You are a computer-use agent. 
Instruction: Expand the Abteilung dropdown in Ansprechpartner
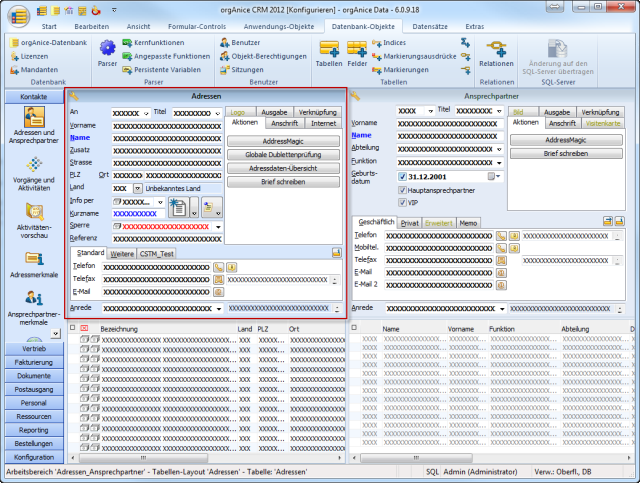[499, 149]
